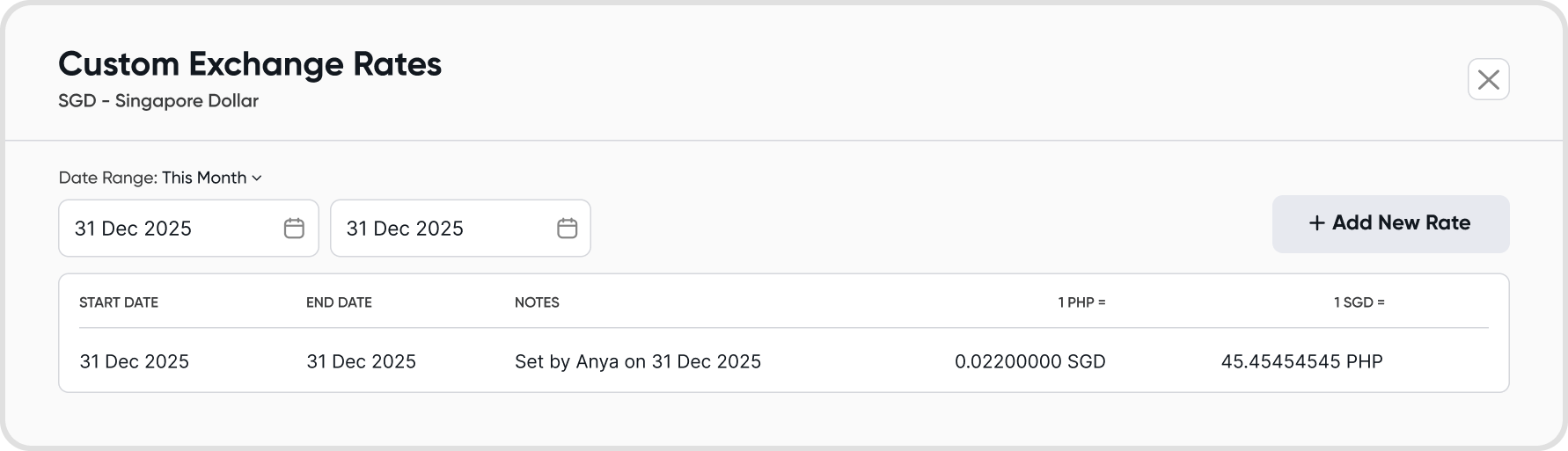The height and width of the screenshot is (451, 1568).
Task: Click the 1 SGD = column header
Action: [1359, 302]
